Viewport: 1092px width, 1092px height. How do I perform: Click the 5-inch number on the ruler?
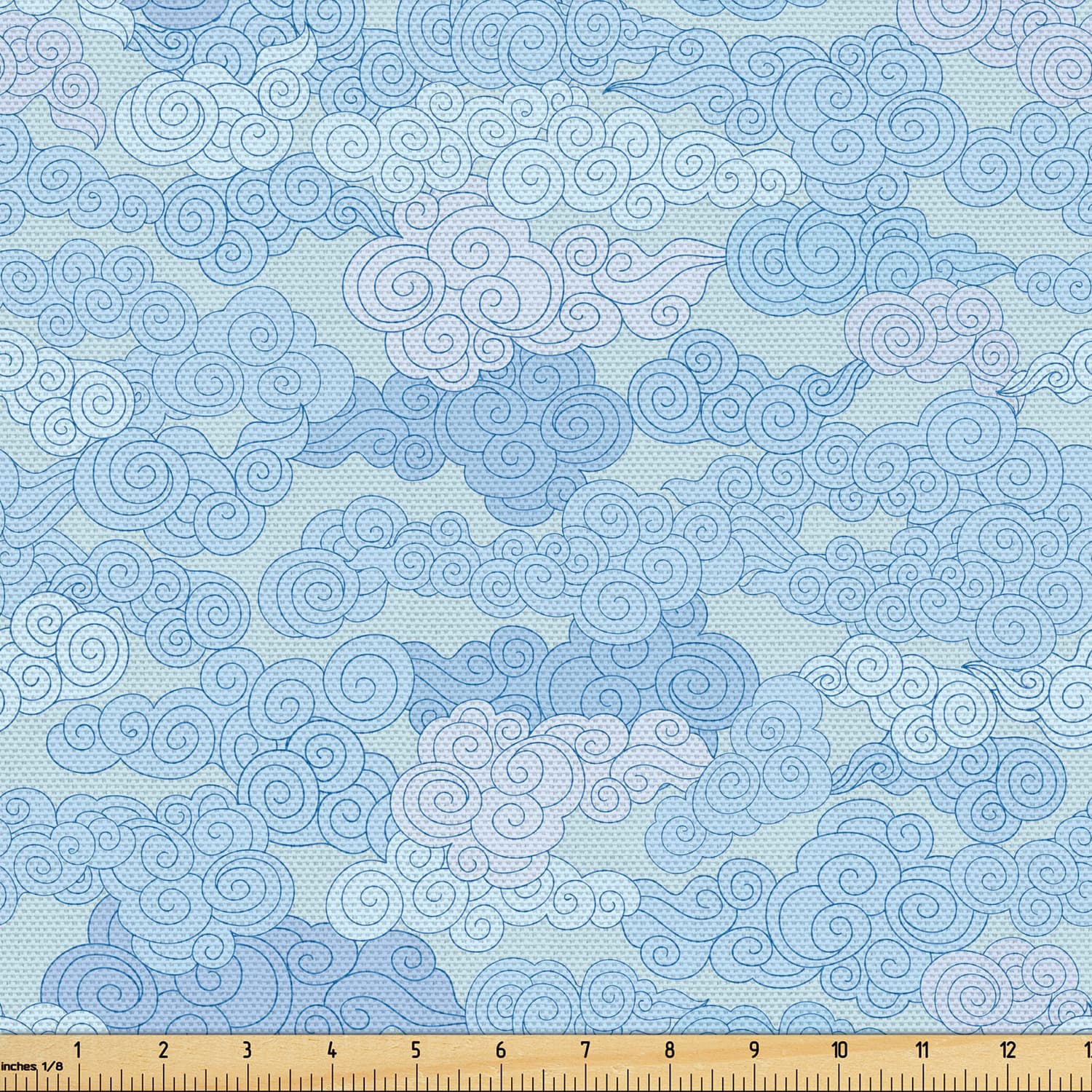pyautogui.click(x=416, y=1049)
